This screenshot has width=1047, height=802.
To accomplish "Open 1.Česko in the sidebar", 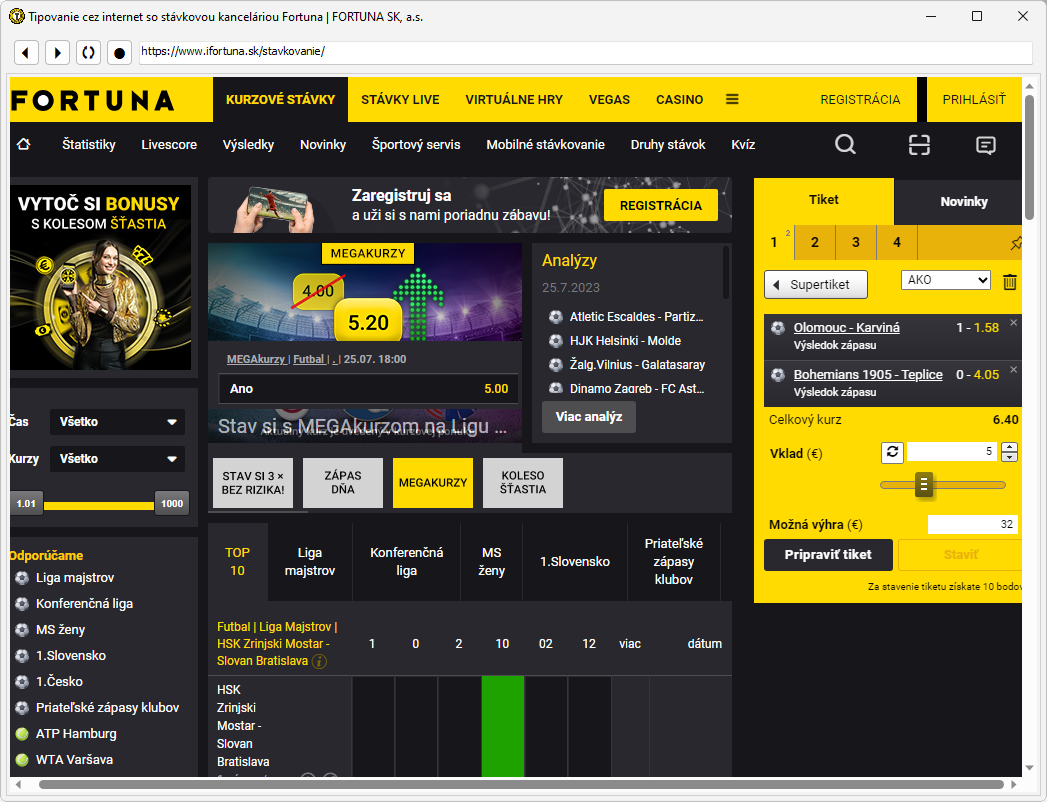I will tap(59, 682).
